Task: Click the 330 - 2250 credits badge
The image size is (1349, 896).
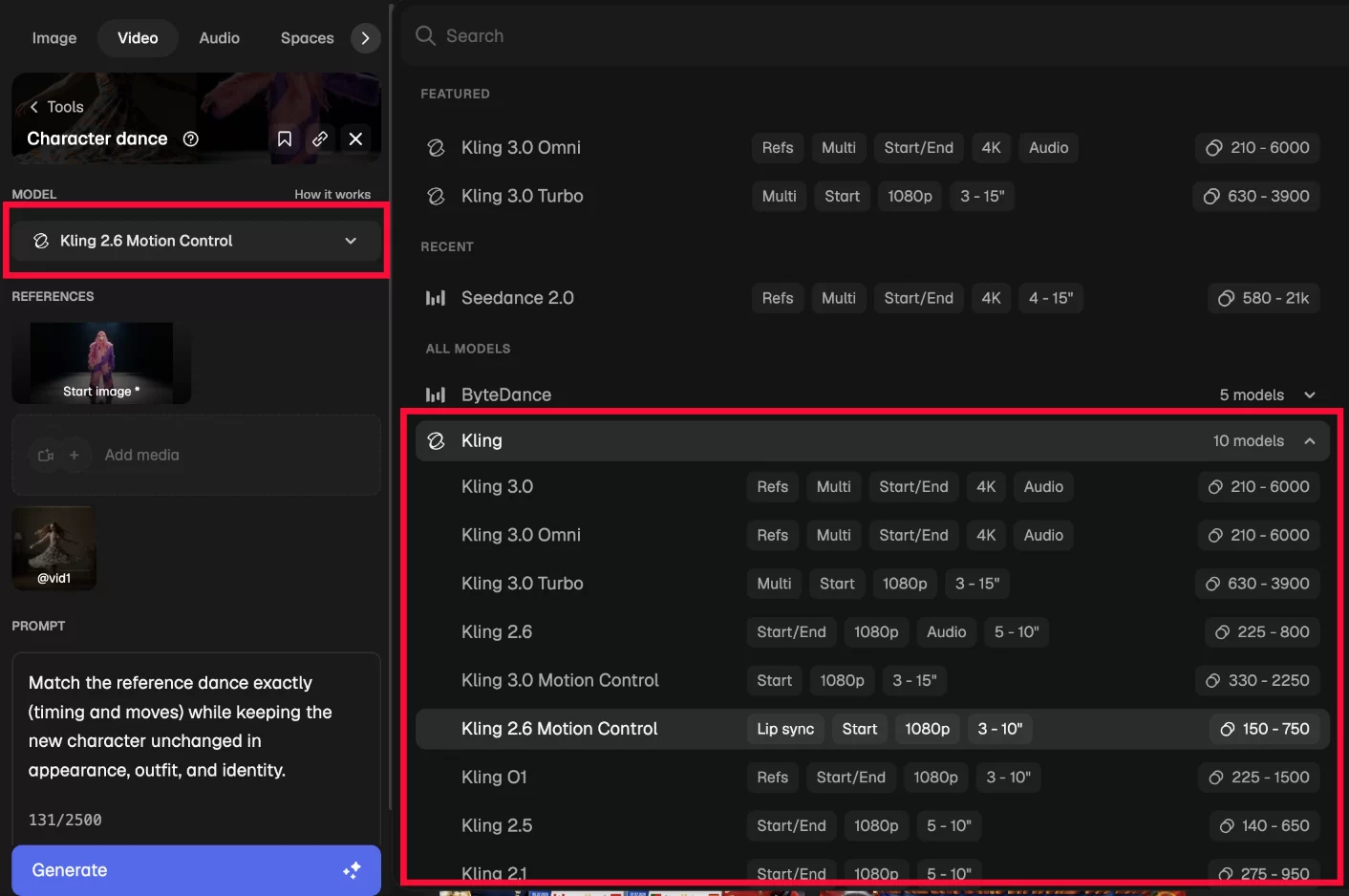Action: 1257,680
